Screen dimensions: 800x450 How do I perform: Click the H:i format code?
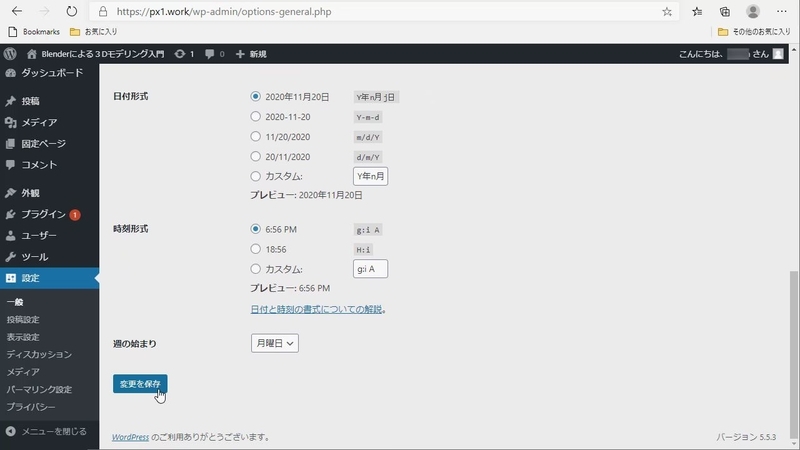coord(363,249)
